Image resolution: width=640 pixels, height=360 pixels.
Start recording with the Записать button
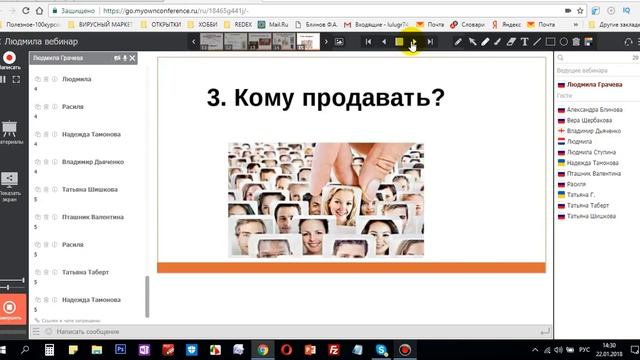click(x=9, y=58)
